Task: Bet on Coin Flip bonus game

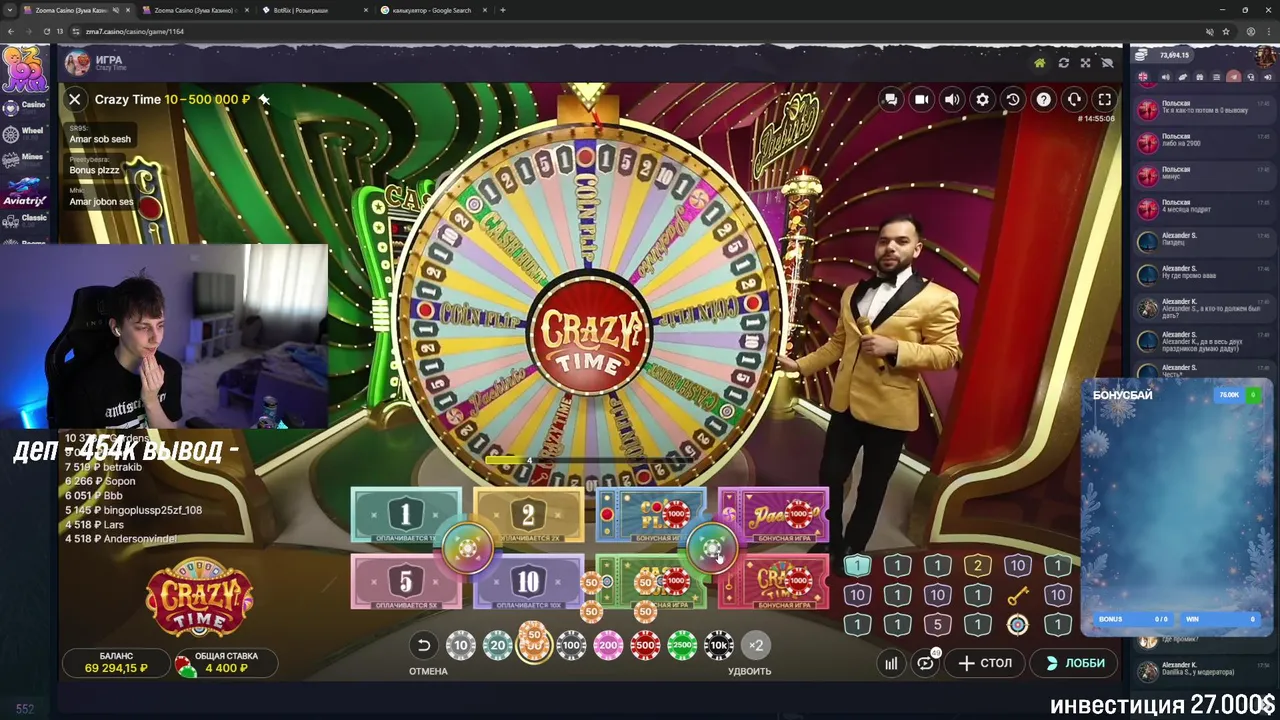Action: [651, 515]
